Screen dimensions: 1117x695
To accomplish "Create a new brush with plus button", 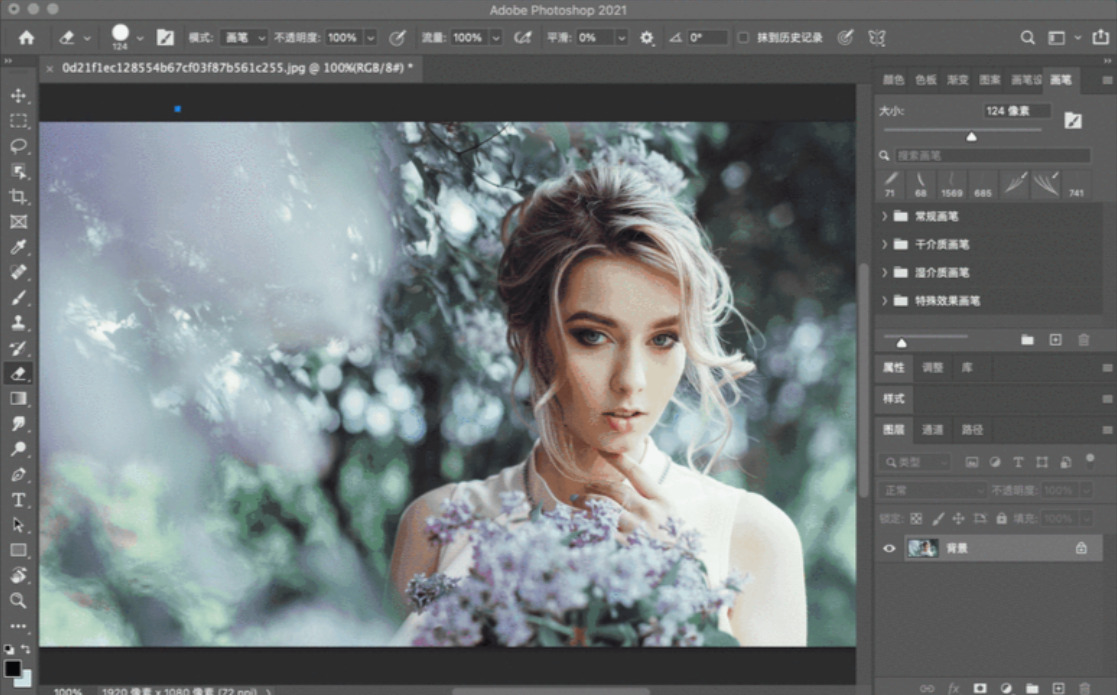I will pyautogui.click(x=1055, y=340).
